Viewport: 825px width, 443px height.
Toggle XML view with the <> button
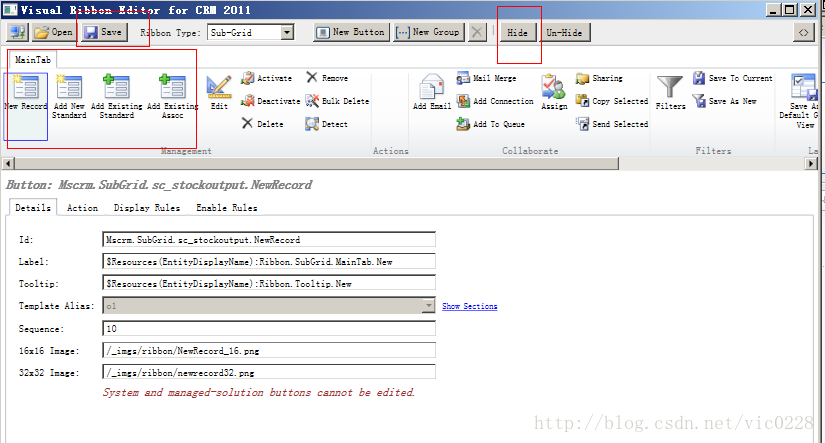click(803, 33)
